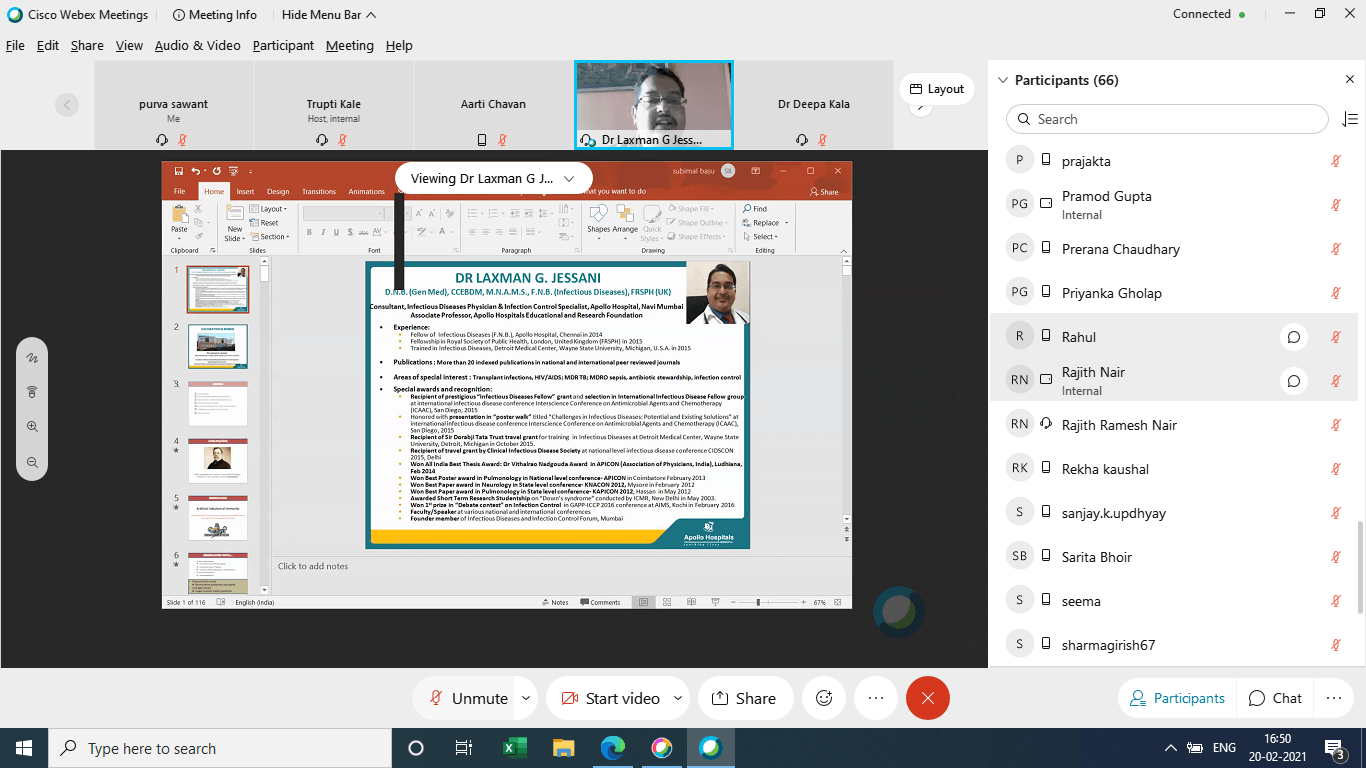Open the Viewing Dr Laxman dropdown
Viewport: 1366px width, 768px height.
493,178
